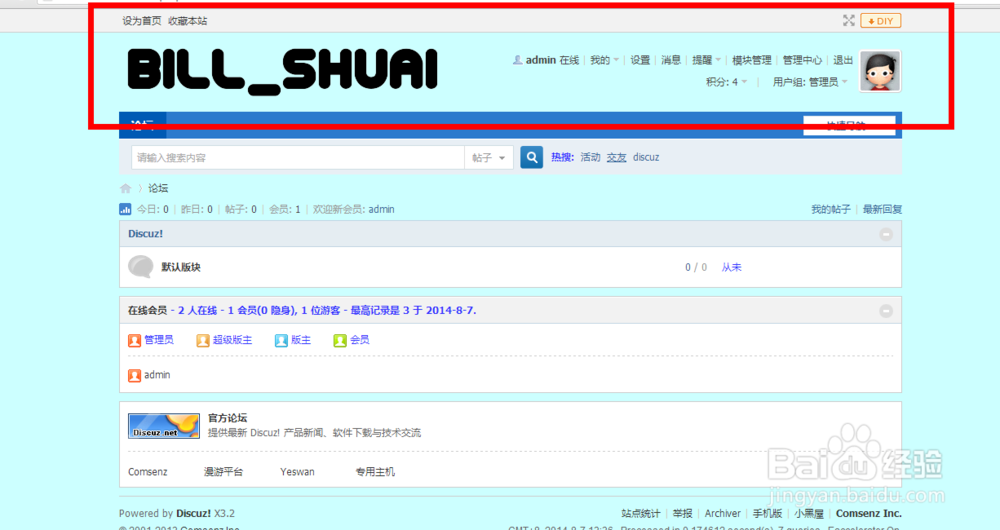Click 收藏本站 link
Screen dimensions: 1000x530
coord(188,21)
